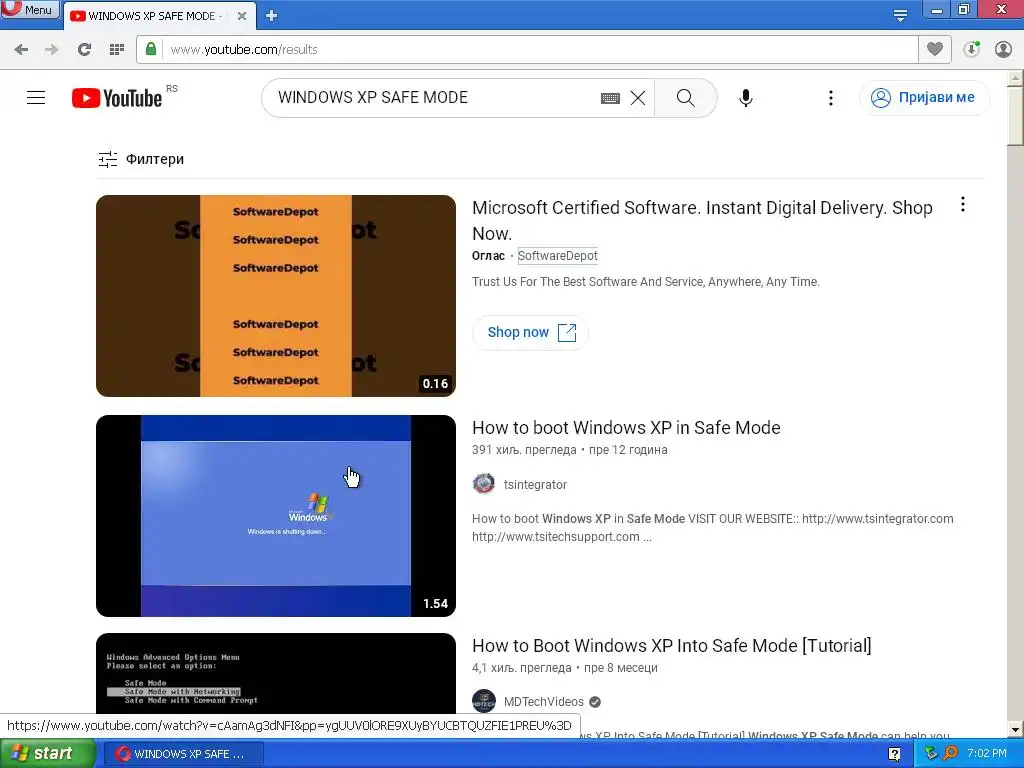This screenshot has width=1024, height=768.
Task: Click the magnifier tray icon
Action: pyautogui.click(x=951, y=754)
